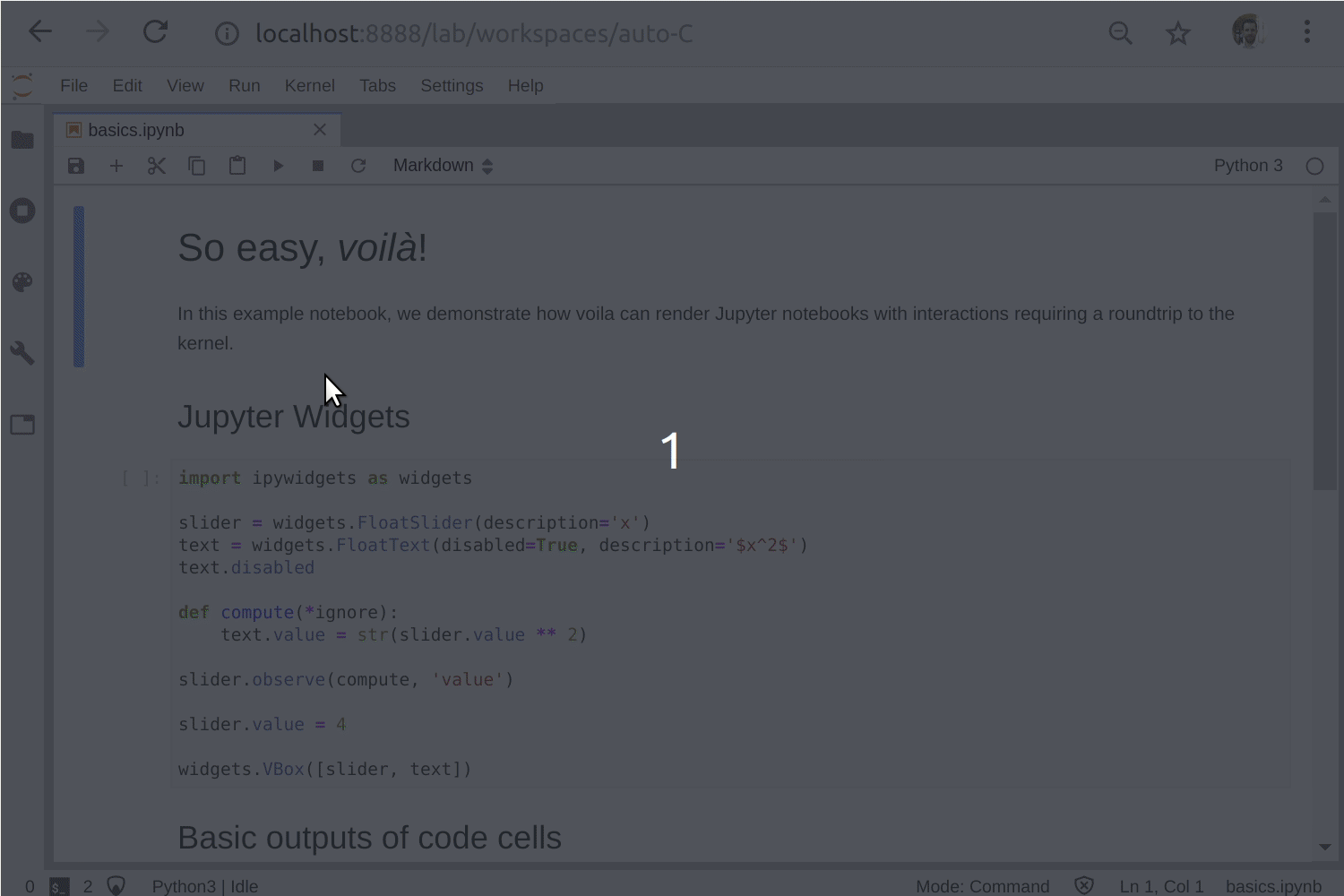
Task: Restart the kernel with the circular arrow icon
Action: pyautogui.click(x=358, y=166)
